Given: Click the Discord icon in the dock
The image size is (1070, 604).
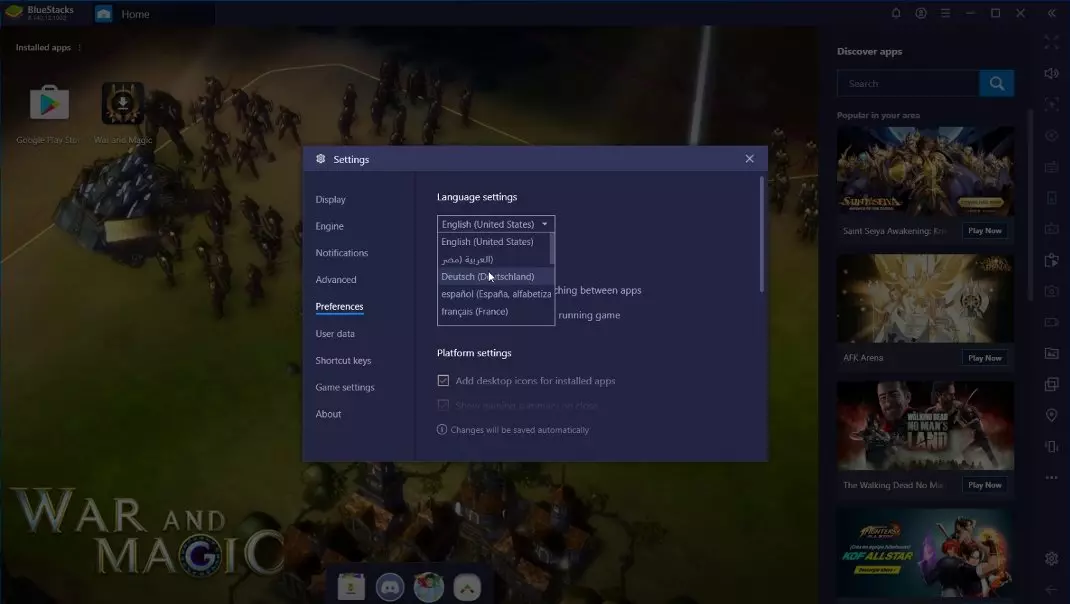Looking at the screenshot, I should tap(390, 587).
